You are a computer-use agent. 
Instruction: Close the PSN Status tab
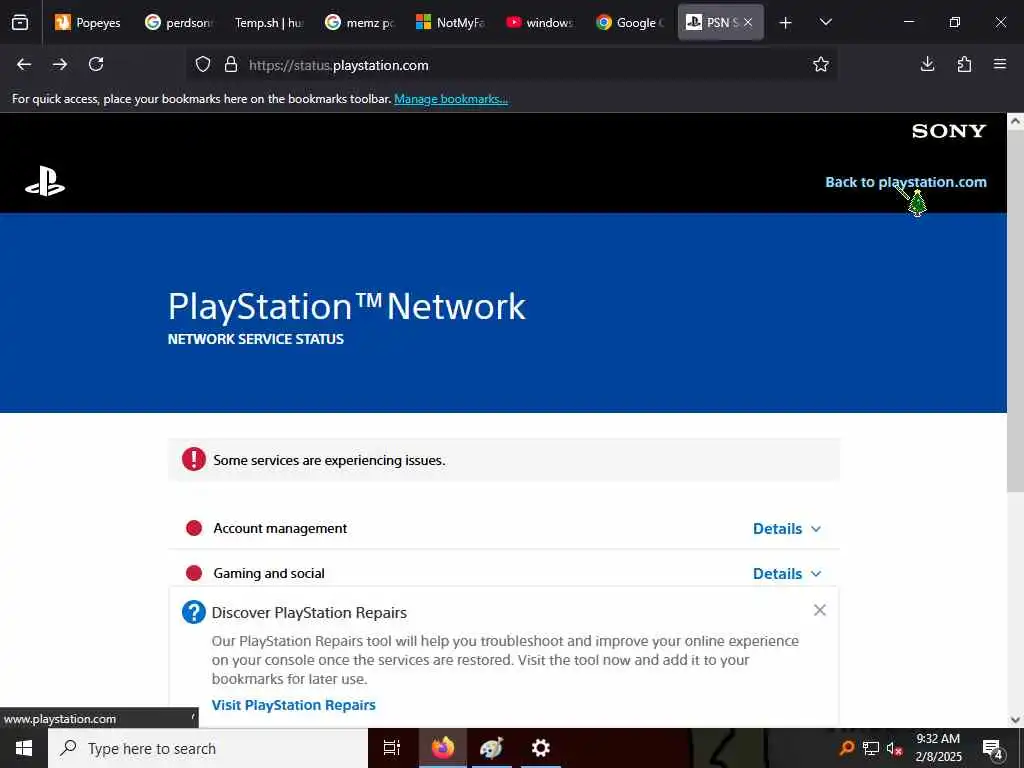pyautogui.click(x=748, y=22)
